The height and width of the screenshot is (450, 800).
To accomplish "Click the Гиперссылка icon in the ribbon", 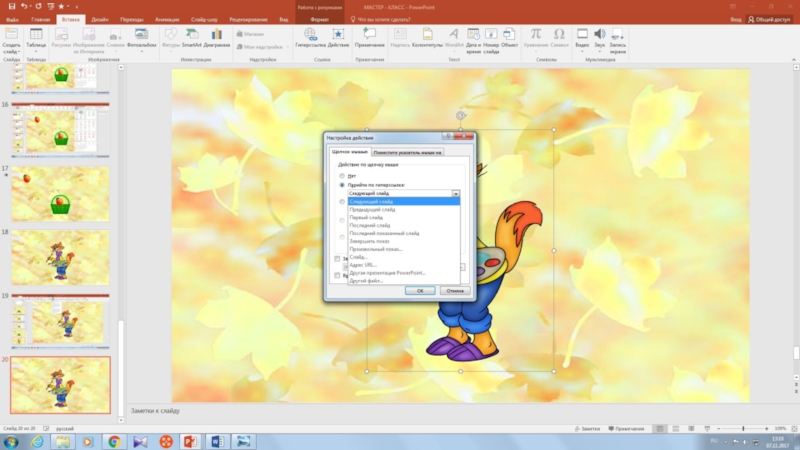I will coord(308,36).
